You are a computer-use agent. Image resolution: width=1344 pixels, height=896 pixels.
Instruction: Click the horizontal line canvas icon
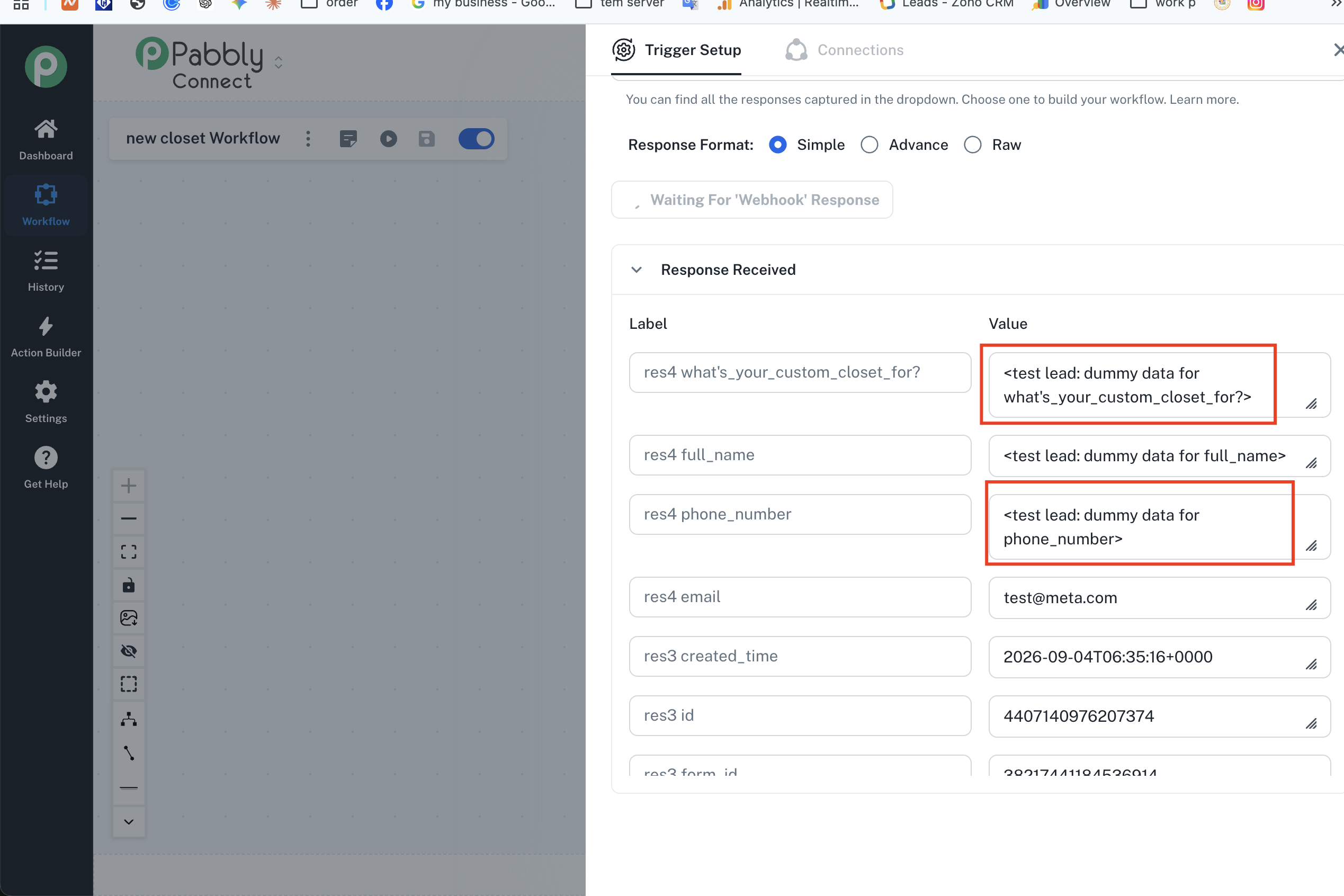click(x=129, y=787)
